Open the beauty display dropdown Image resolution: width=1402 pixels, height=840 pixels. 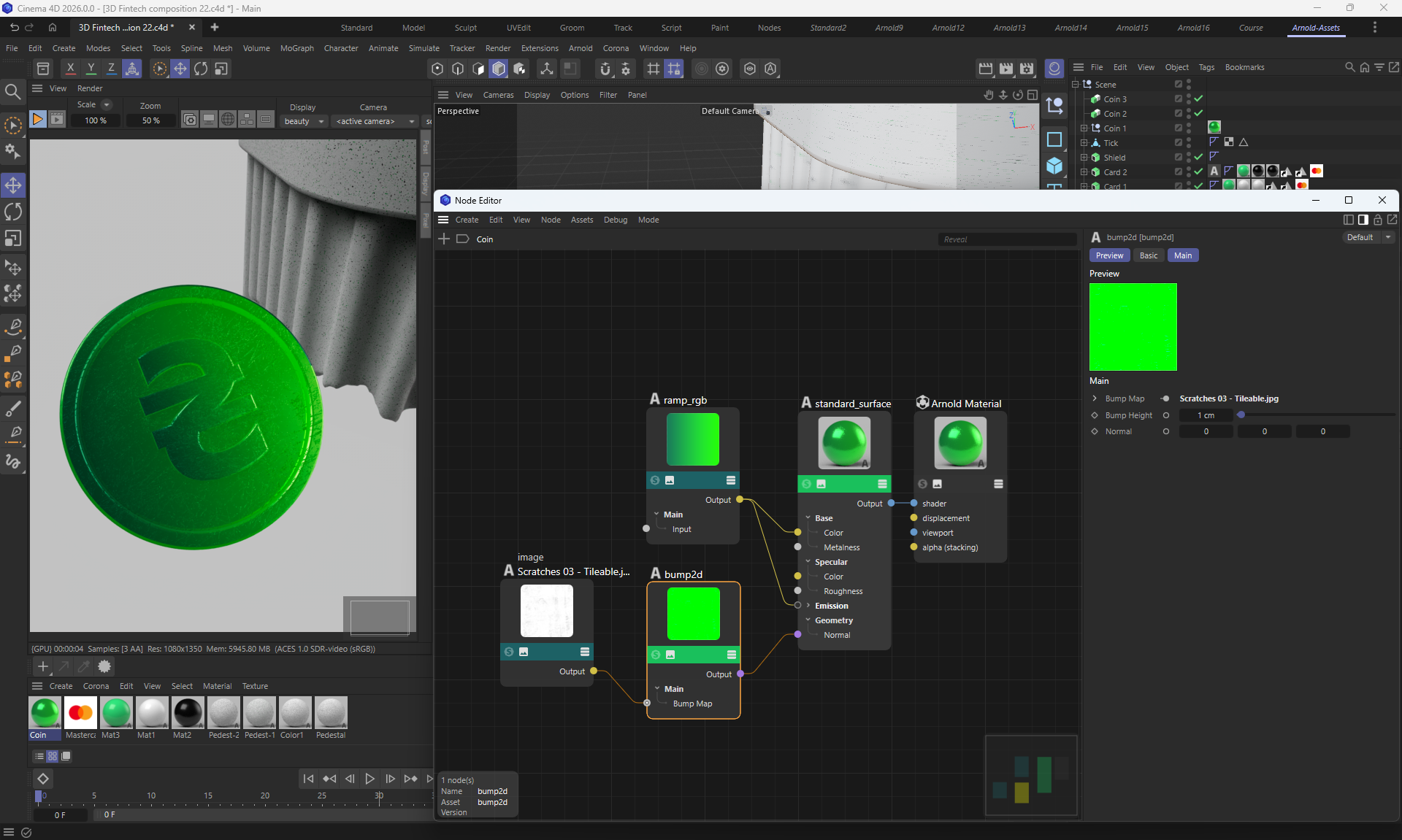click(x=304, y=121)
